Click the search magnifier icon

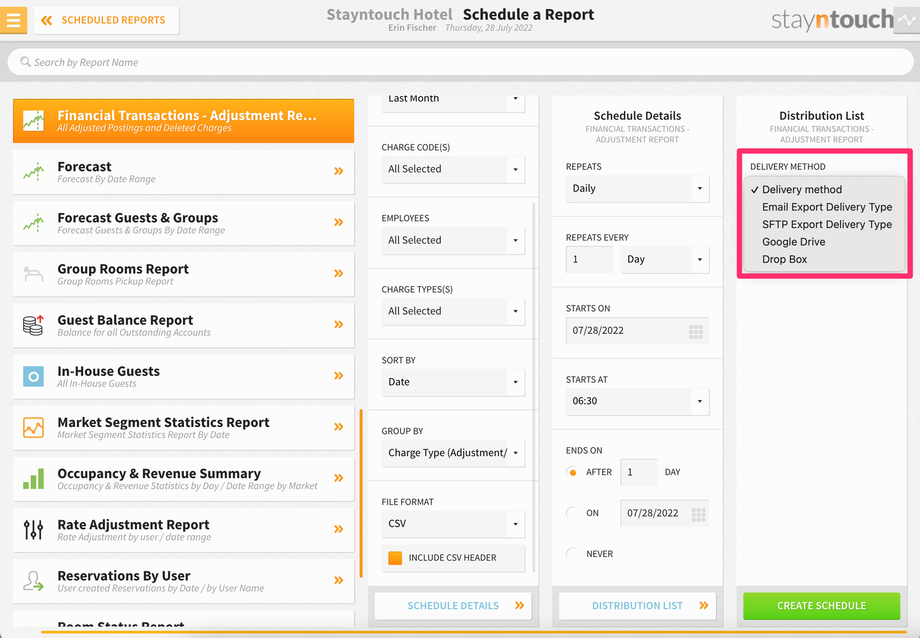tap(25, 62)
